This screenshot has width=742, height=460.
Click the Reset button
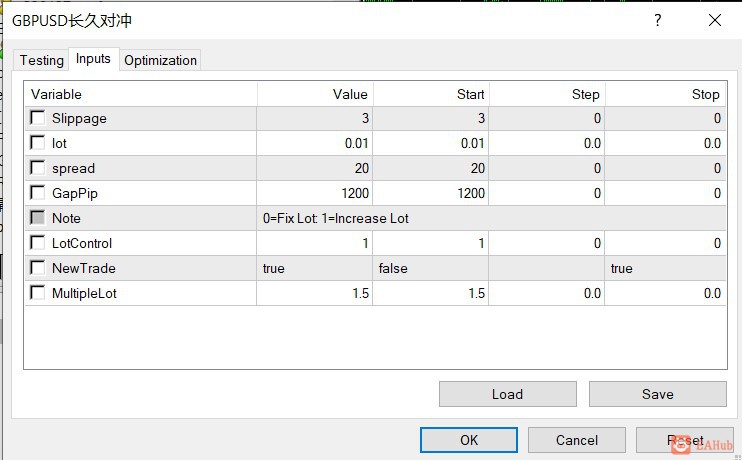point(685,440)
